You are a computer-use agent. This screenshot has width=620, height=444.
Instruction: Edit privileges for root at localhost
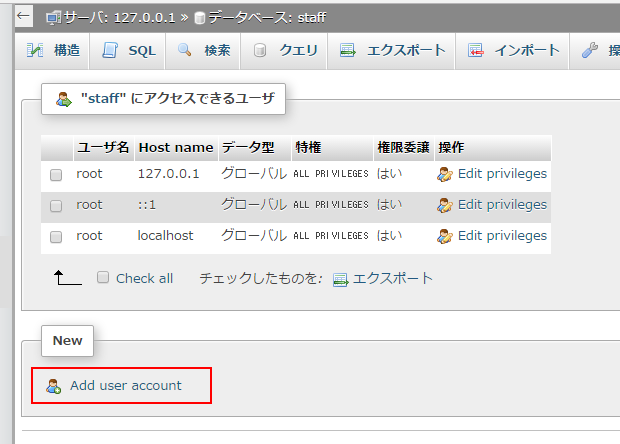[x=502, y=235]
